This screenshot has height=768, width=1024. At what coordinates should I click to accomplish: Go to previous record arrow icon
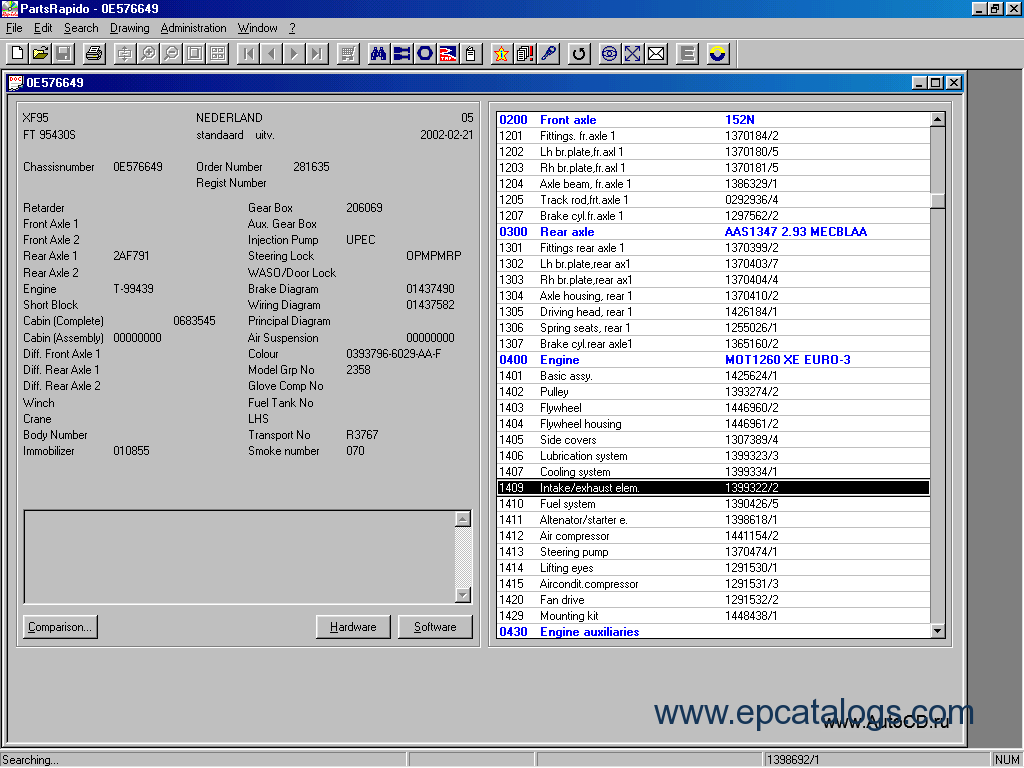(271, 54)
